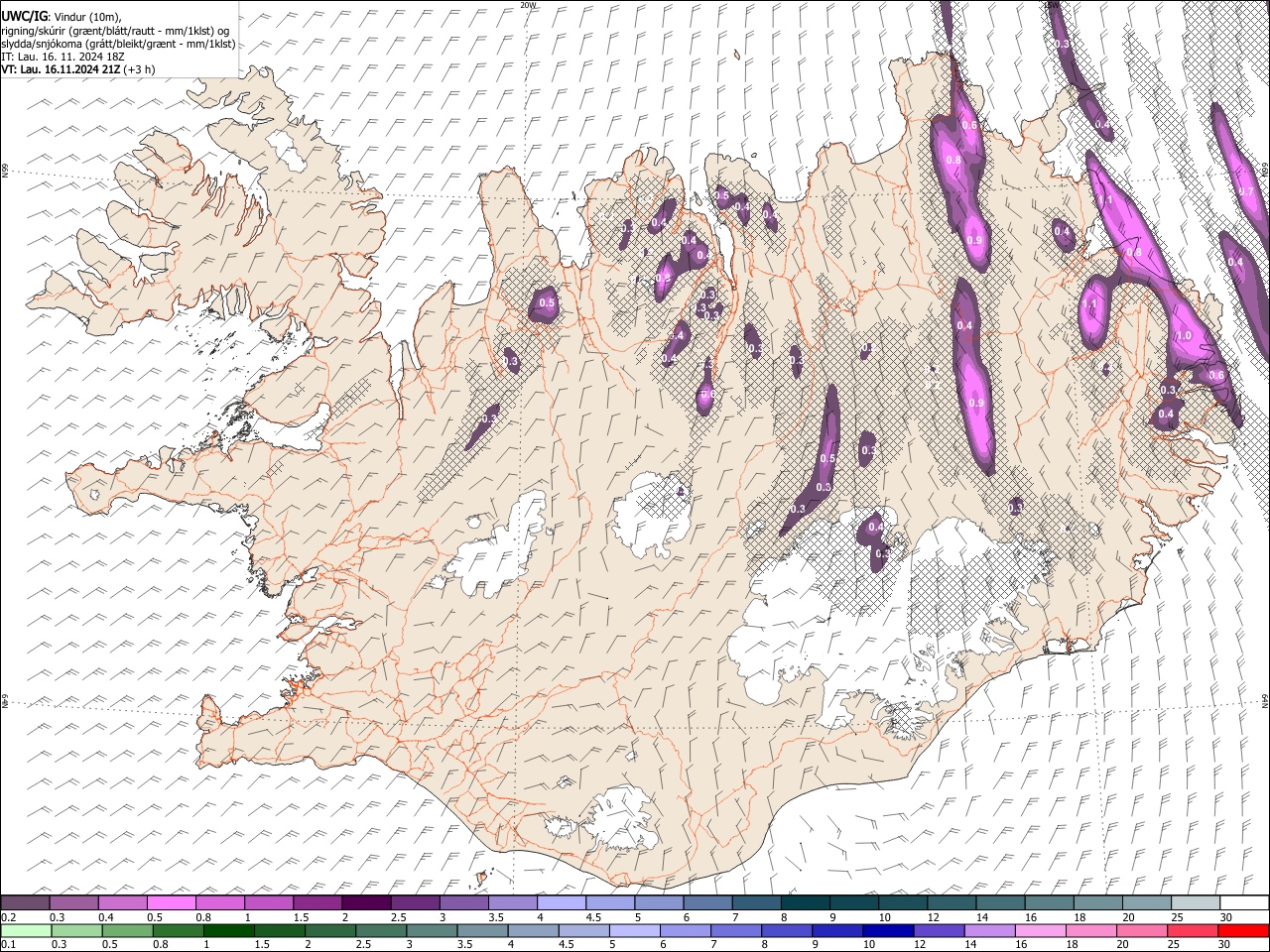Click the bright pink 0.5–0.8 swatch in upper legend

[x=172, y=903]
